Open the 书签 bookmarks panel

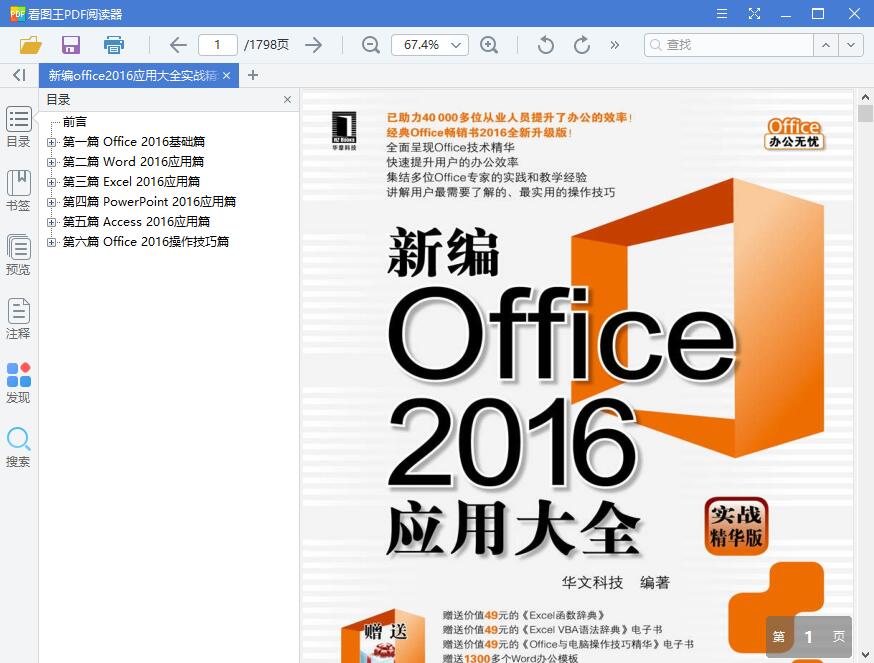pos(18,191)
